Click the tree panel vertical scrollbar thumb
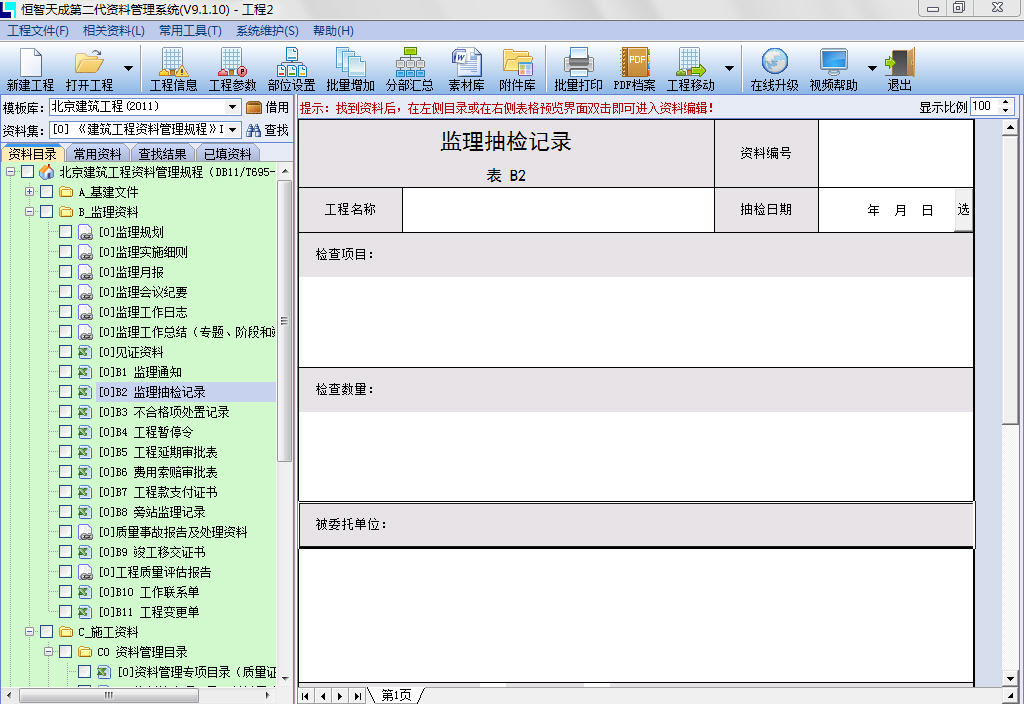 click(x=284, y=321)
